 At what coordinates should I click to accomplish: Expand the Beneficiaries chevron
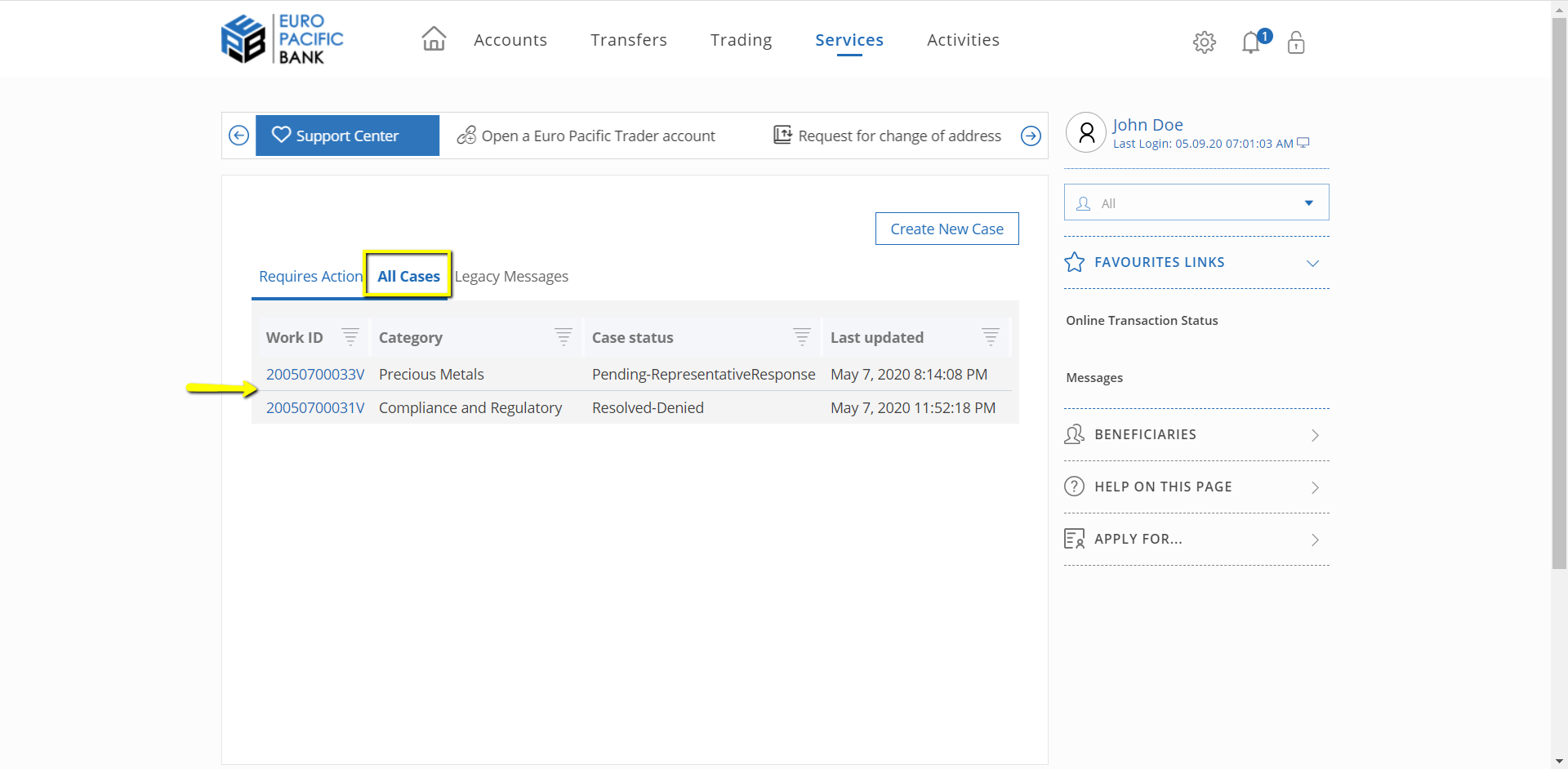(x=1315, y=435)
